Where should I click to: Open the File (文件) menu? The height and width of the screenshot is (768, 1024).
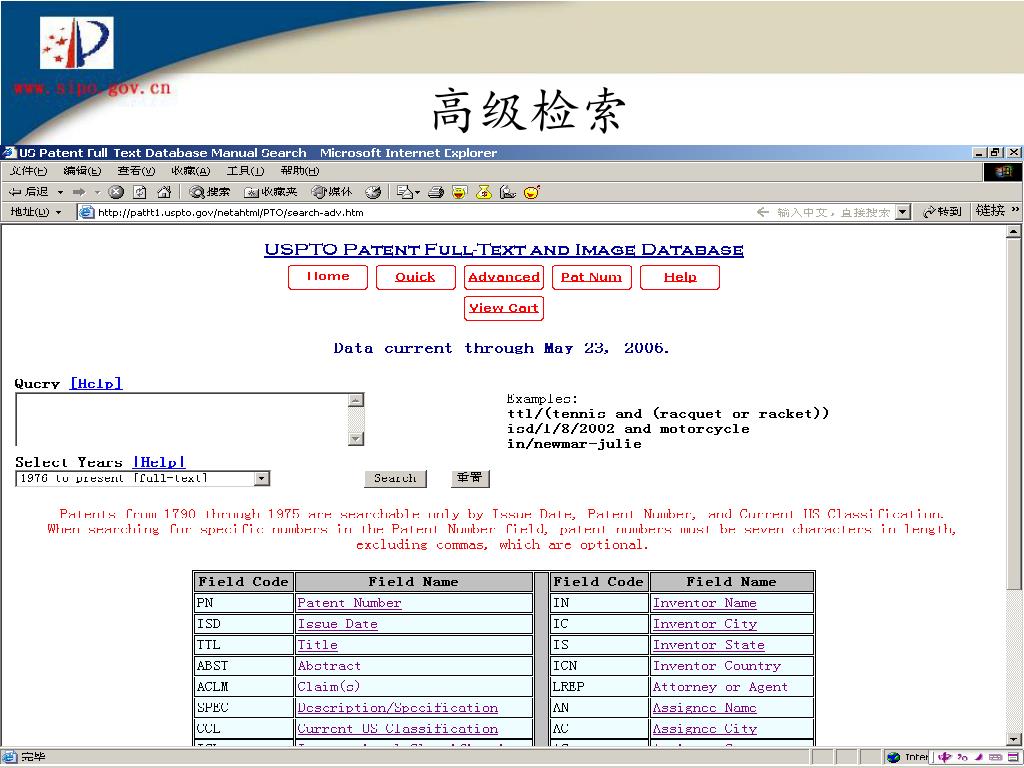[x=29, y=171]
